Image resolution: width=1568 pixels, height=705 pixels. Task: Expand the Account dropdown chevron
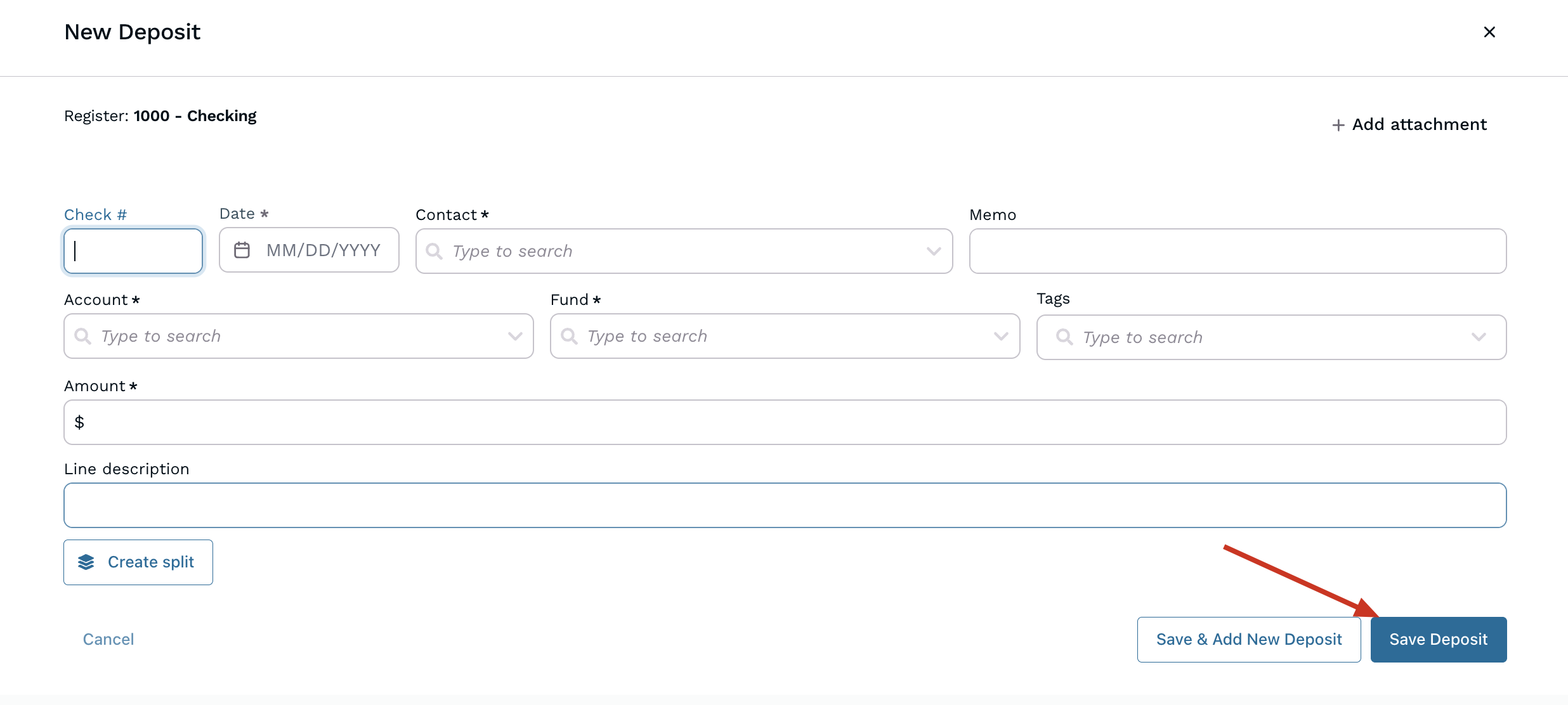pyautogui.click(x=514, y=336)
